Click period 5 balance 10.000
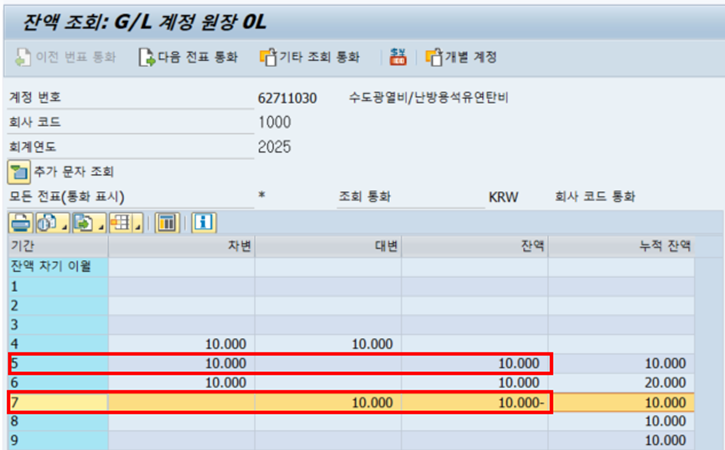 (x=519, y=364)
